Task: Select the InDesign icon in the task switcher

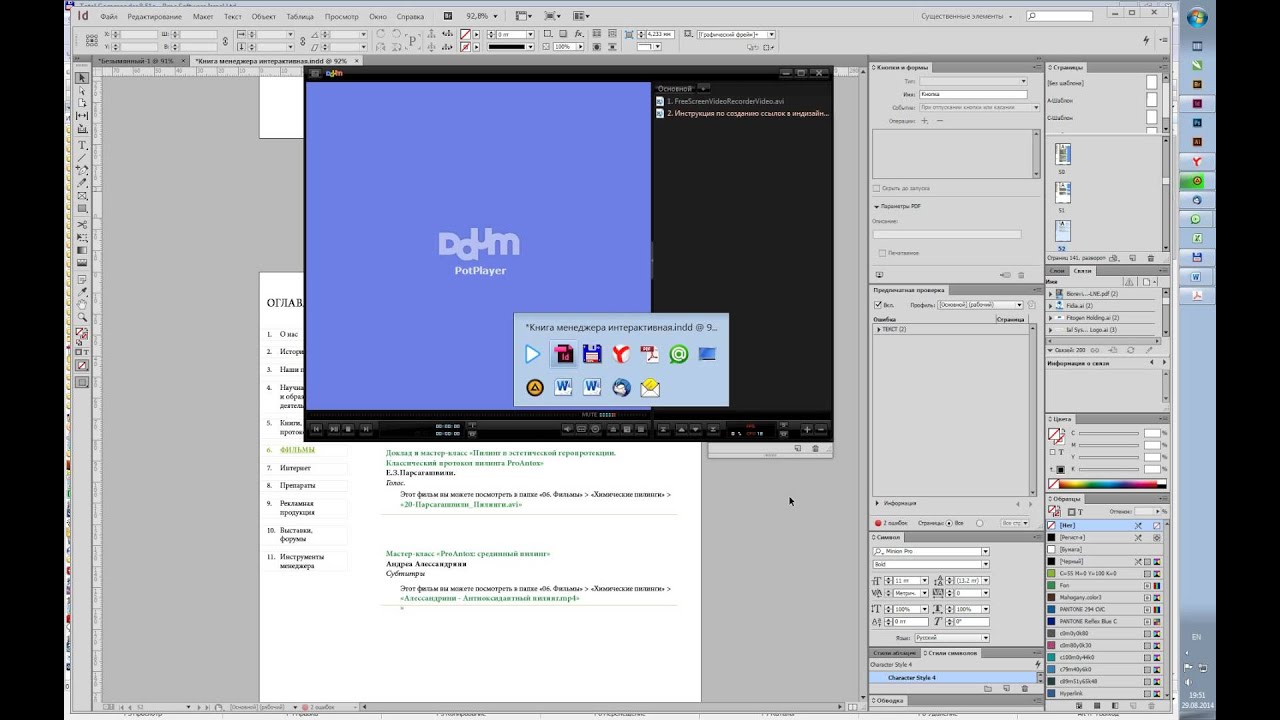Action: click(x=563, y=353)
